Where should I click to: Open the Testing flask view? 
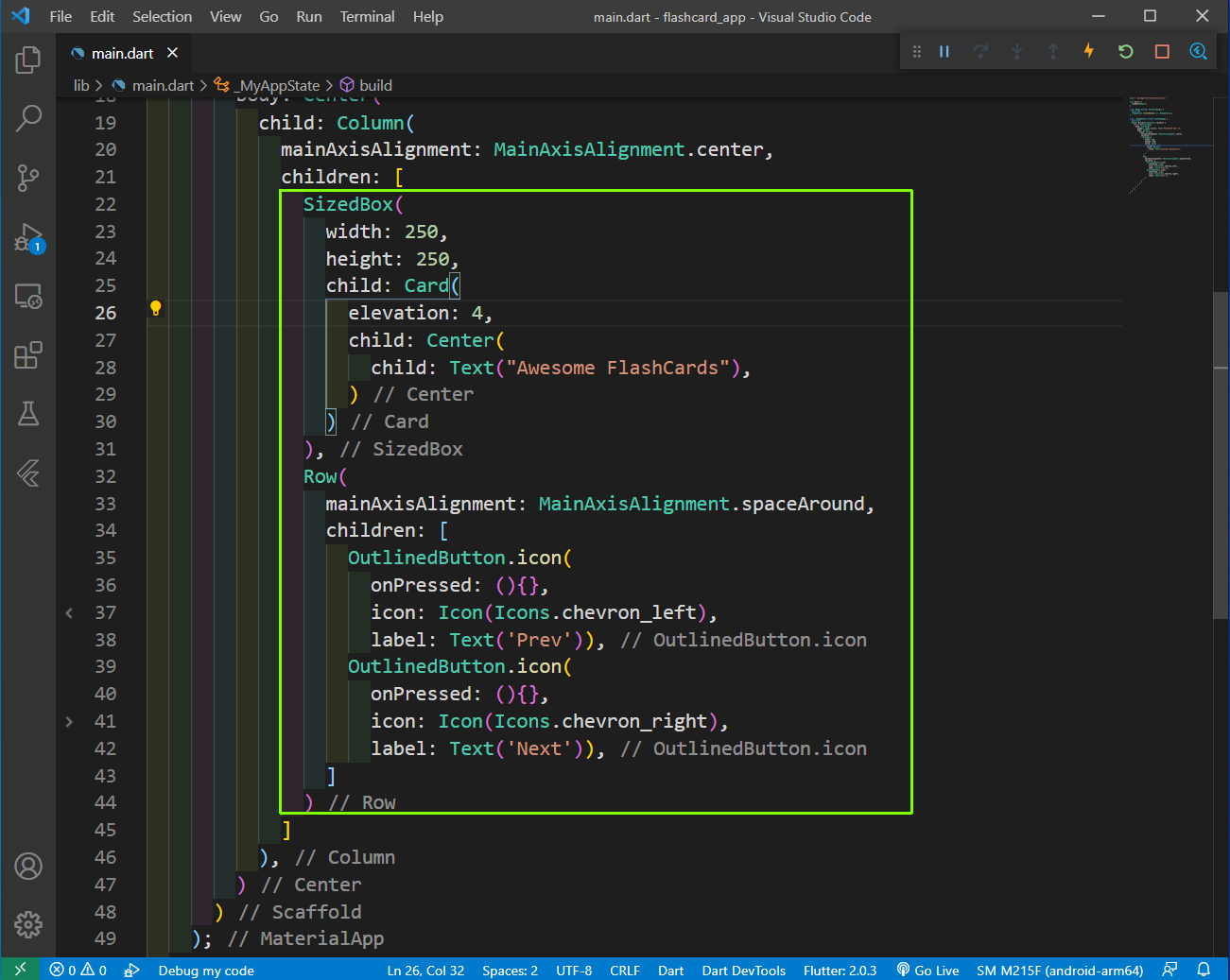tap(28, 414)
